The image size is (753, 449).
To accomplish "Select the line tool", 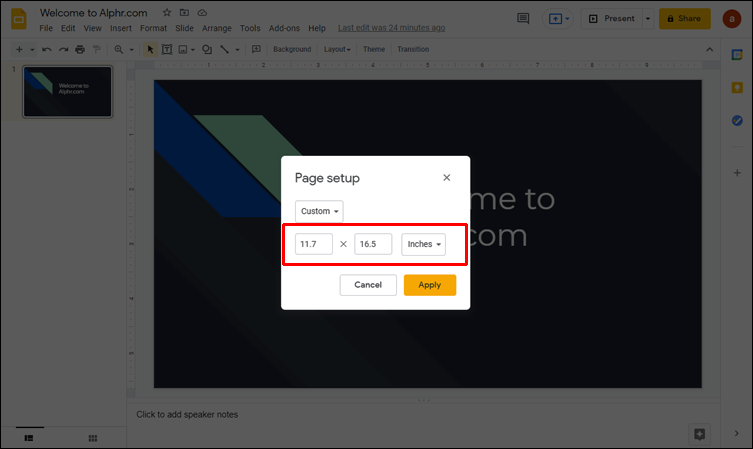I will click(224, 49).
